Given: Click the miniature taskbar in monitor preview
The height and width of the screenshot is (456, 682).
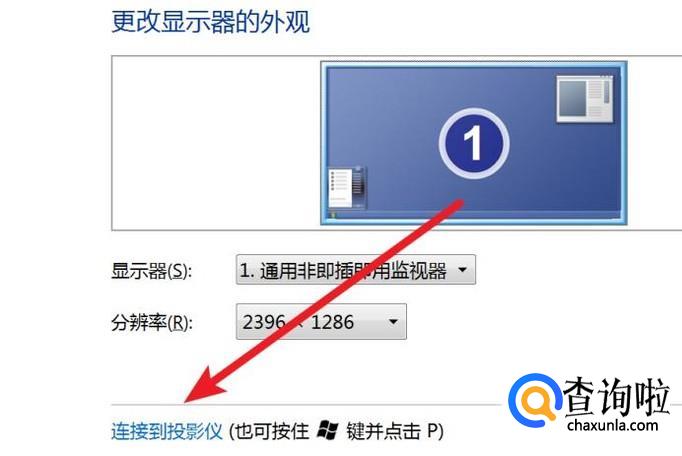Looking at the screenshot, I should tap(474, 215).
